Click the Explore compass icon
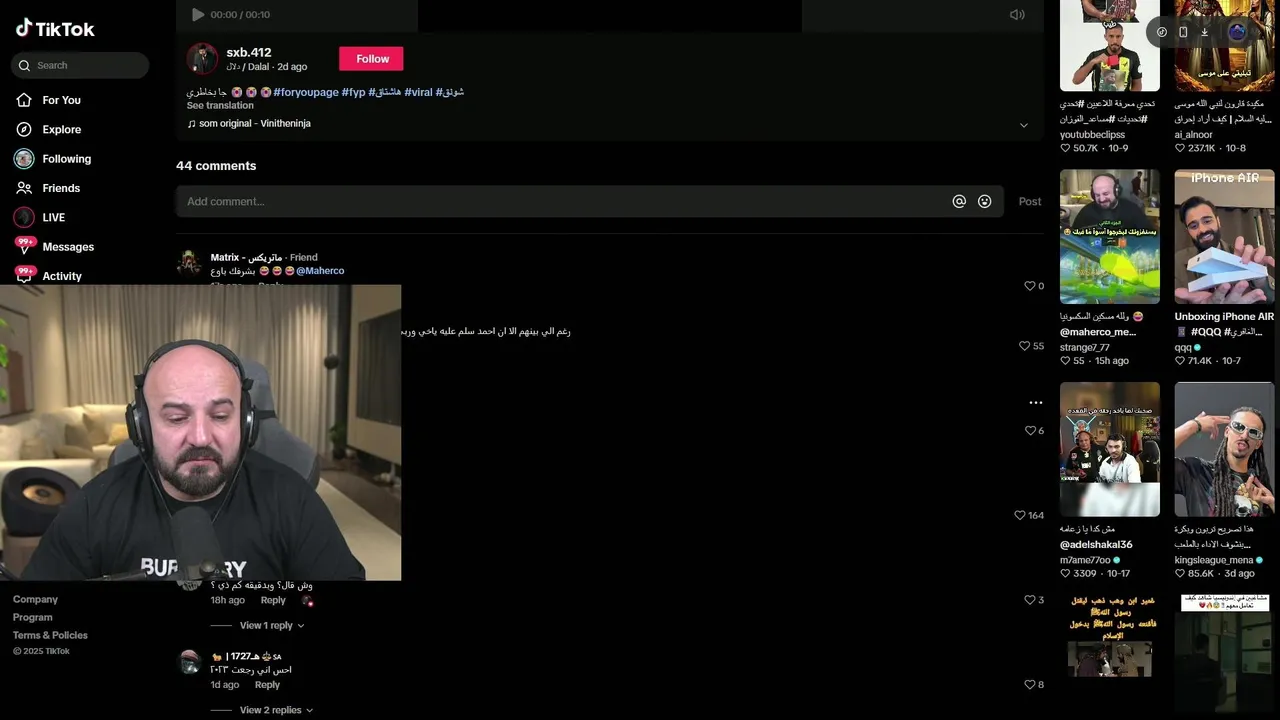Image resolution: width=1280 pixels, height=720 pixels. pyautogui.click(x=24, y=130)
